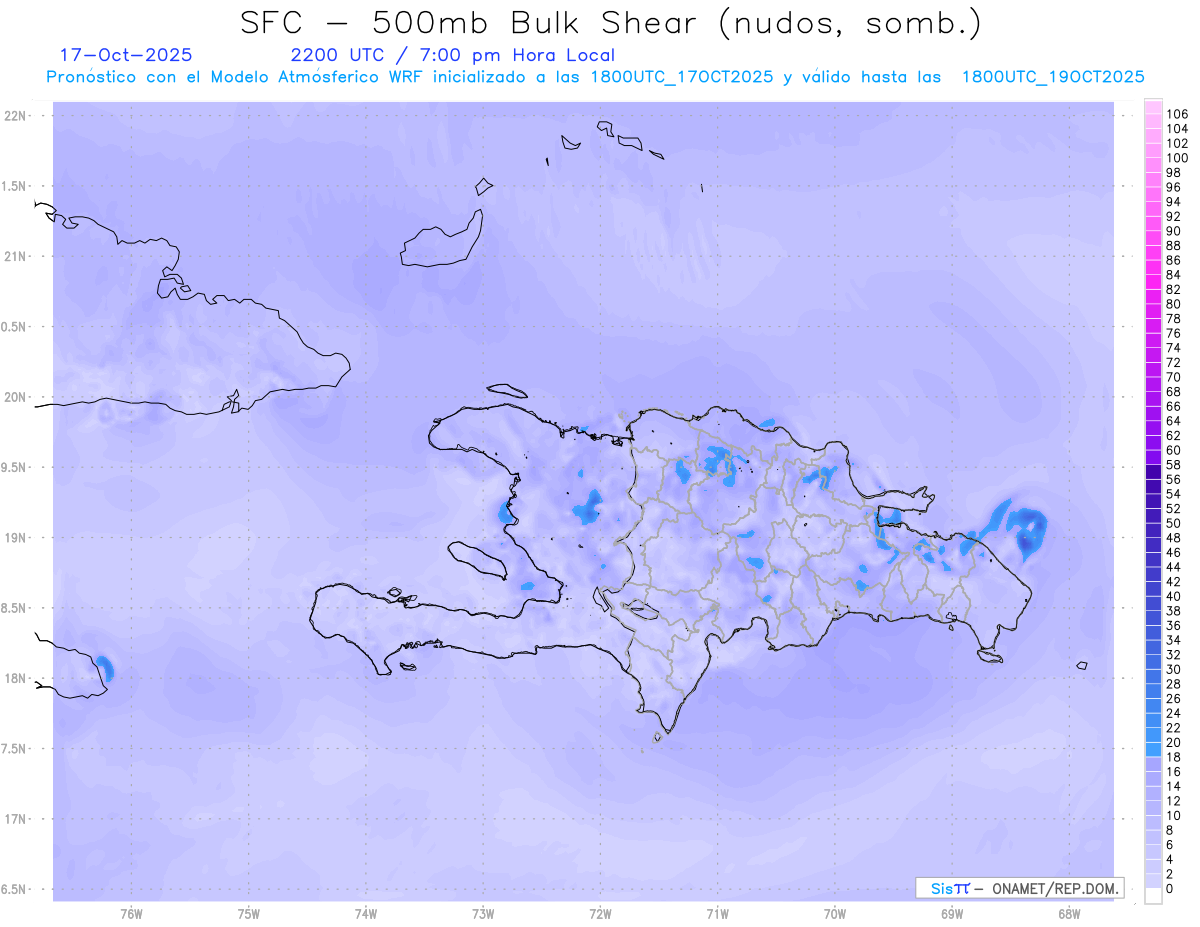Click the legend value "0" at the colorbar bottom

pos(1170,889)
